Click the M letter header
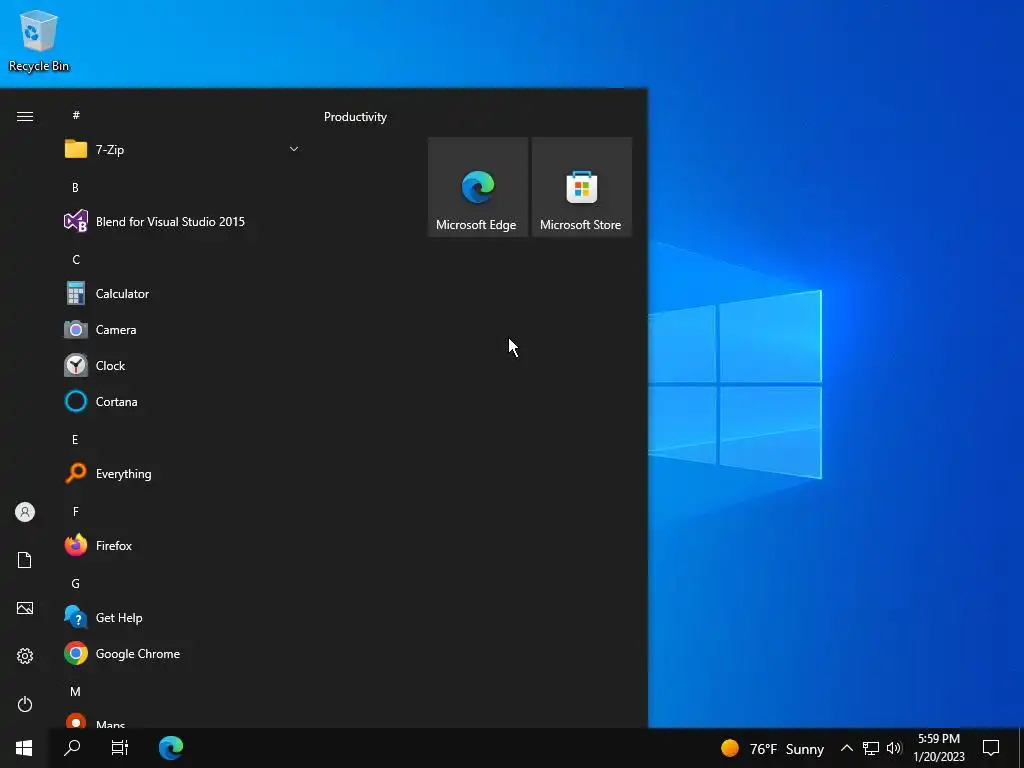 point(75,692)
